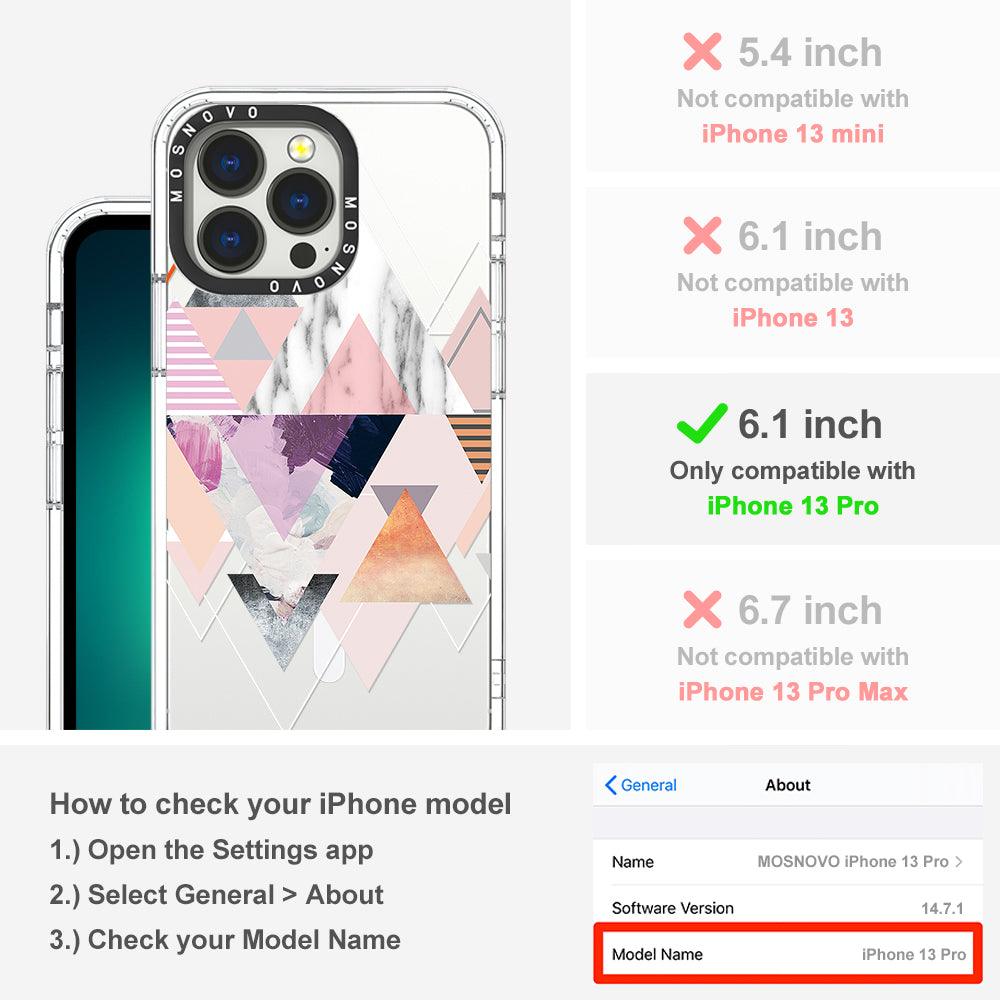Viewport: 1000px width, 1000px height.
Task: Tap the blue General back chevron
Action: pos(610,785)
